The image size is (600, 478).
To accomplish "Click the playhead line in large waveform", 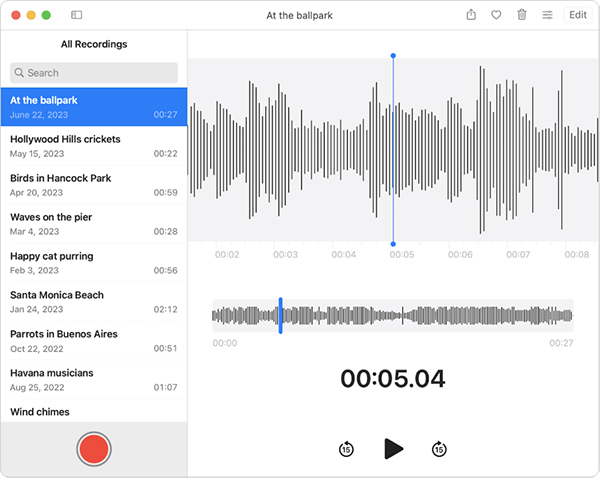I will (393, 150).
